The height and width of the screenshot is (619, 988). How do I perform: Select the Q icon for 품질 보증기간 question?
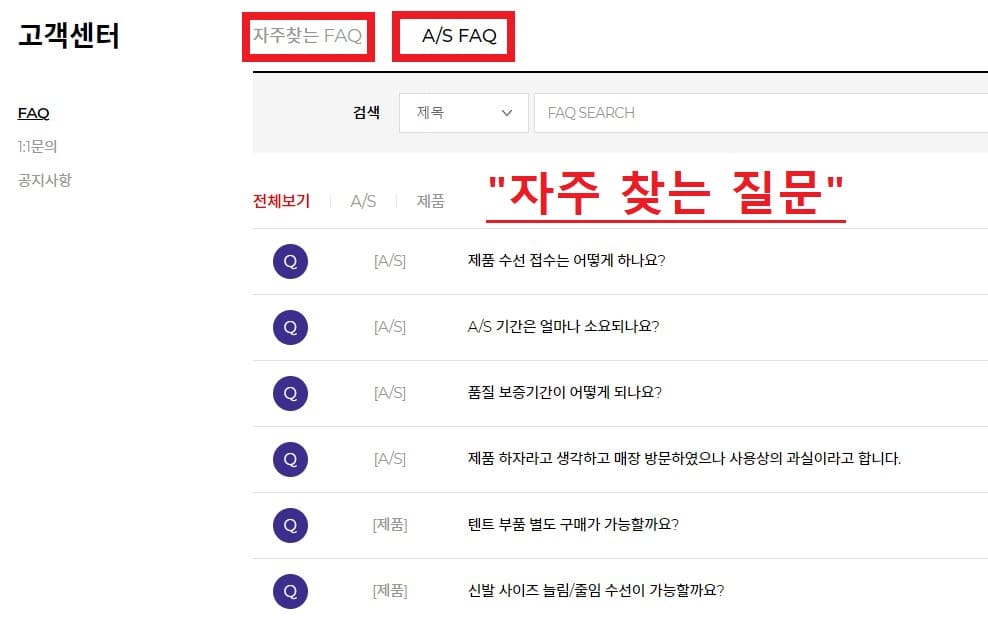289,393
